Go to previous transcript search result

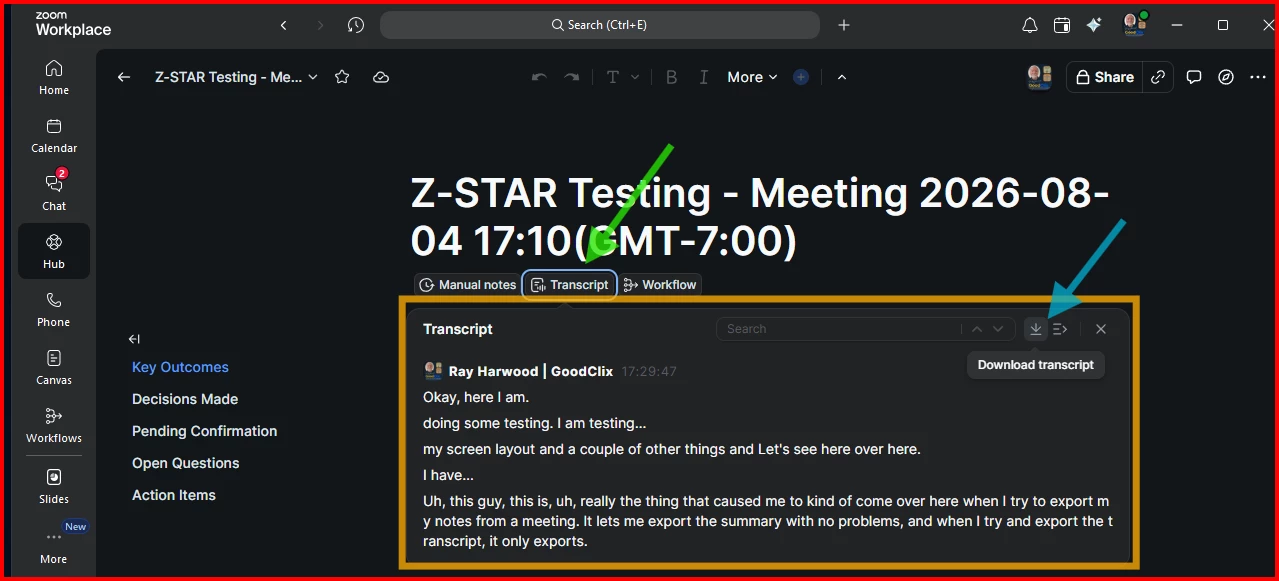976,329
